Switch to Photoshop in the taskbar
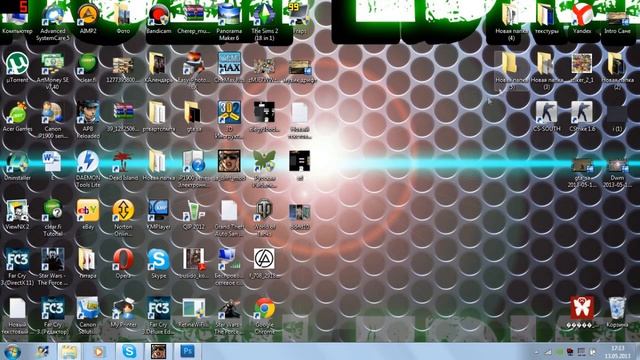This screenshot has width=640, height=360. pyautogui.click(x=187, y=351)
